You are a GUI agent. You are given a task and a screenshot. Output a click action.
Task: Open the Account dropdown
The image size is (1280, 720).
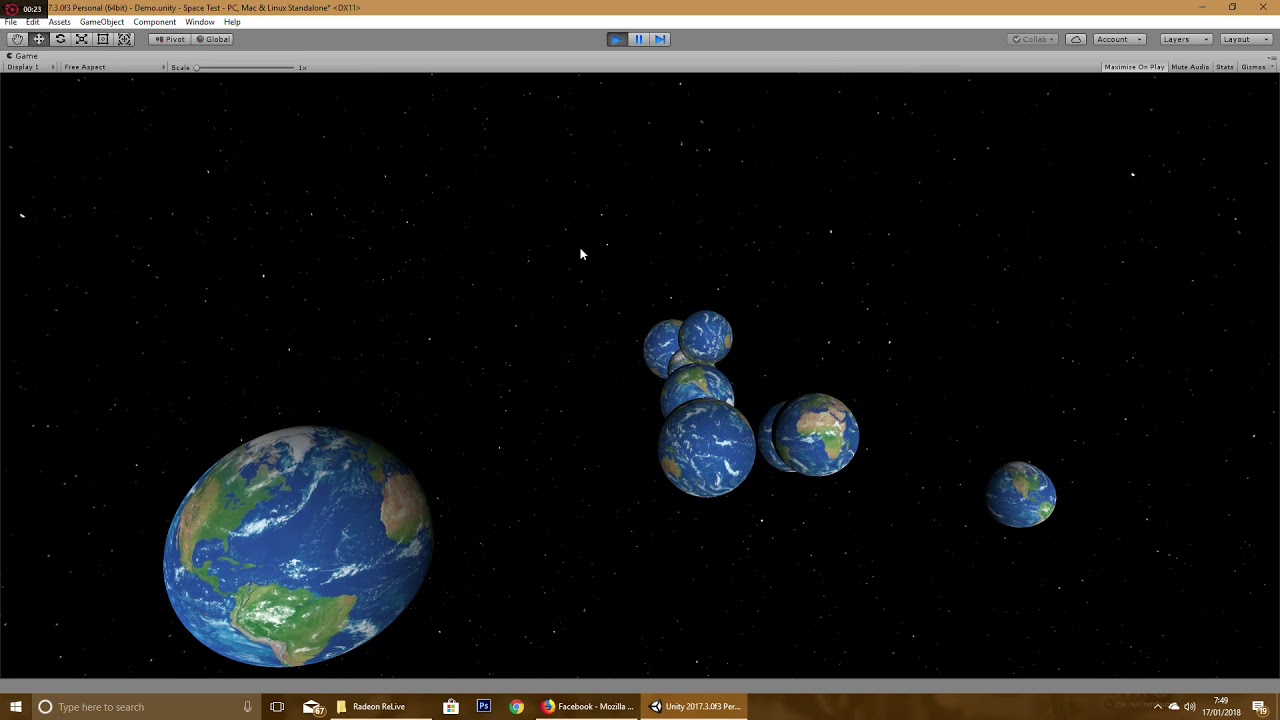[1119, 39]
